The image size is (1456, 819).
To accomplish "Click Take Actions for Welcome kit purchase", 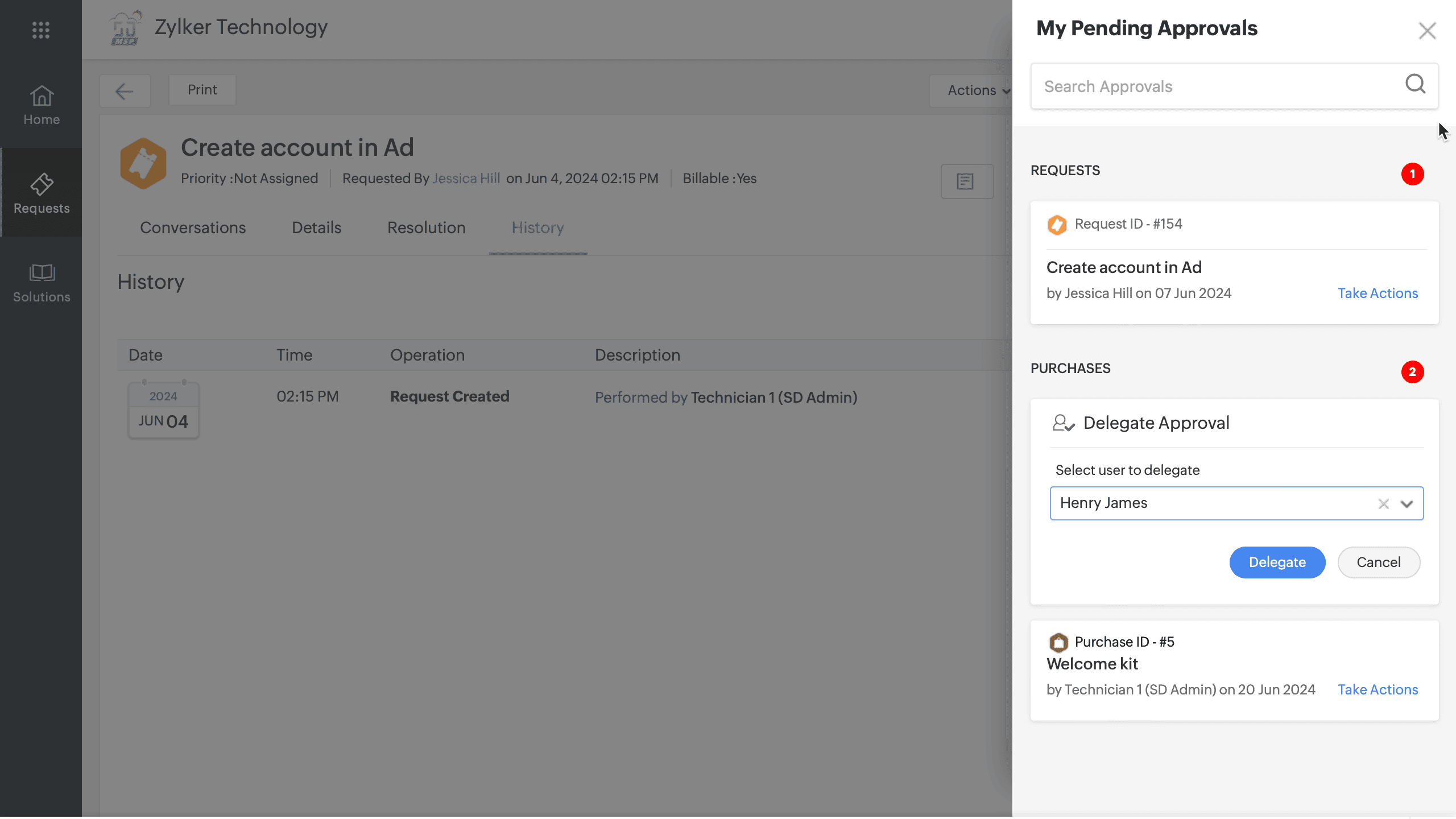I will pos(1377,689).
